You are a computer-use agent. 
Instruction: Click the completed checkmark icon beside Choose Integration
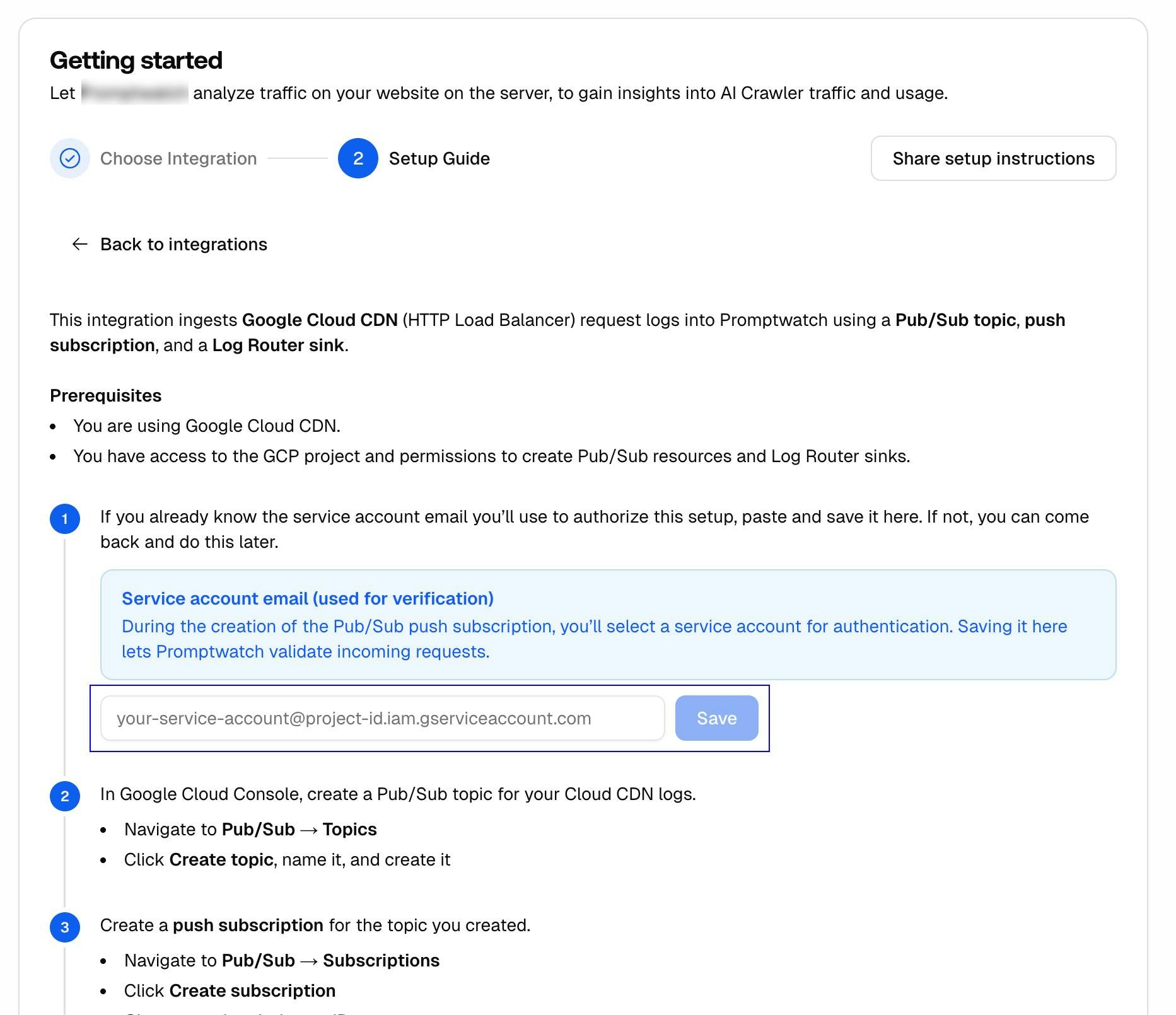click(69, 158)
